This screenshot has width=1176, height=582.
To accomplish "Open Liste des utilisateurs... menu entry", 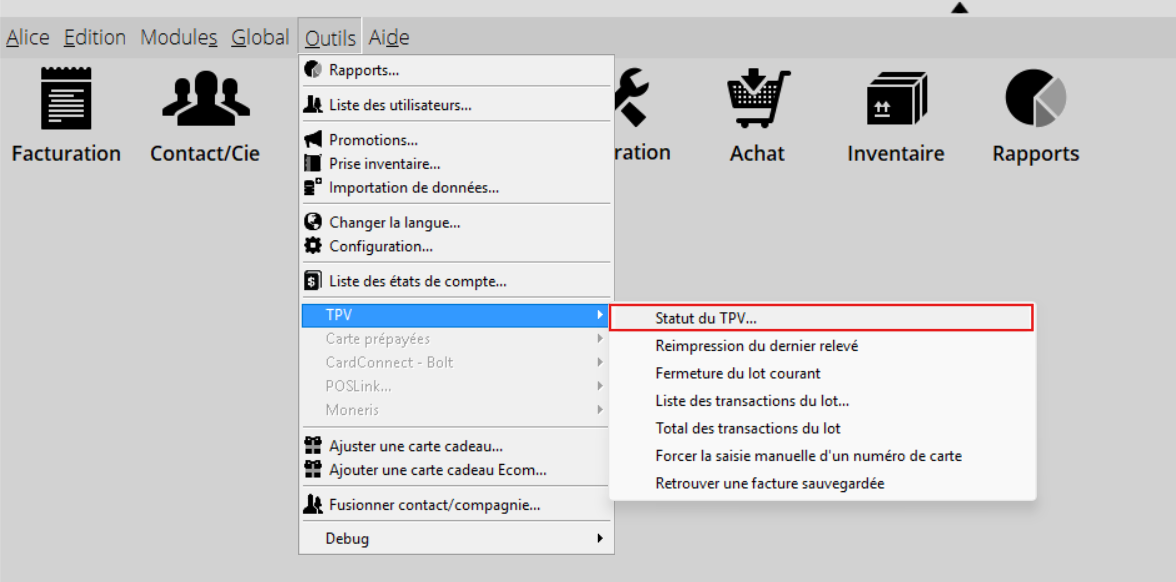I will (x=400, y=104).
